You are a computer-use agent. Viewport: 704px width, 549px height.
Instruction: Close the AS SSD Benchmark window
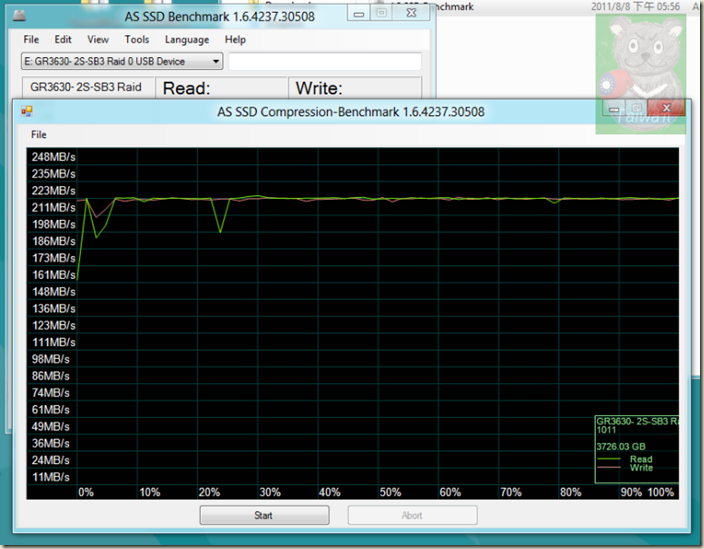411,13
